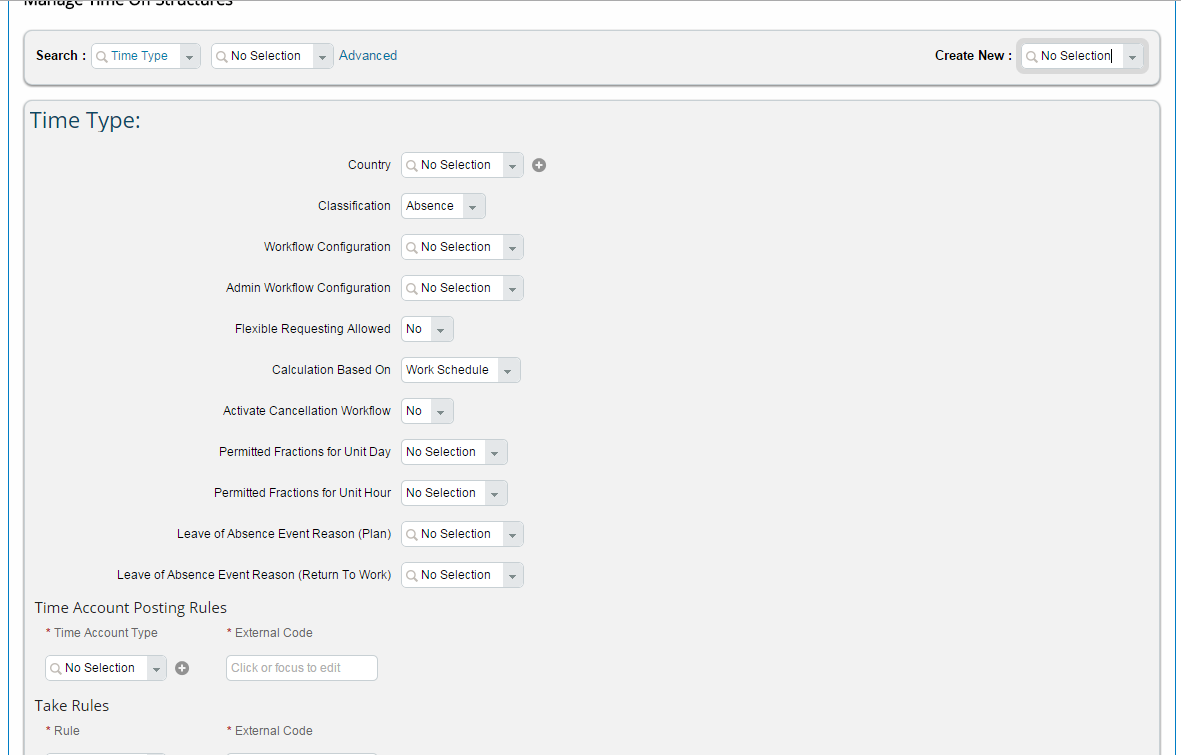This screenshot has height=755, width=1181.
Task: Click the plus icon beside Time Account Type
Action: tap(182, 668)
